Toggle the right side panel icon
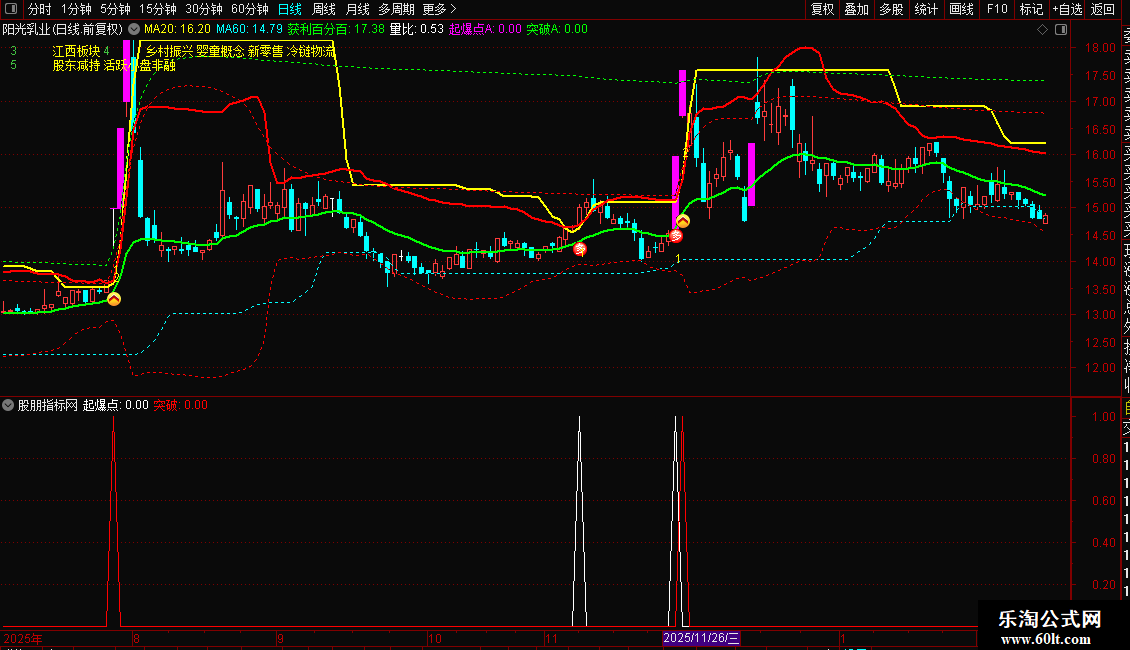Viewport: 1130px width, 650px height. click(x=1061, y=29)
